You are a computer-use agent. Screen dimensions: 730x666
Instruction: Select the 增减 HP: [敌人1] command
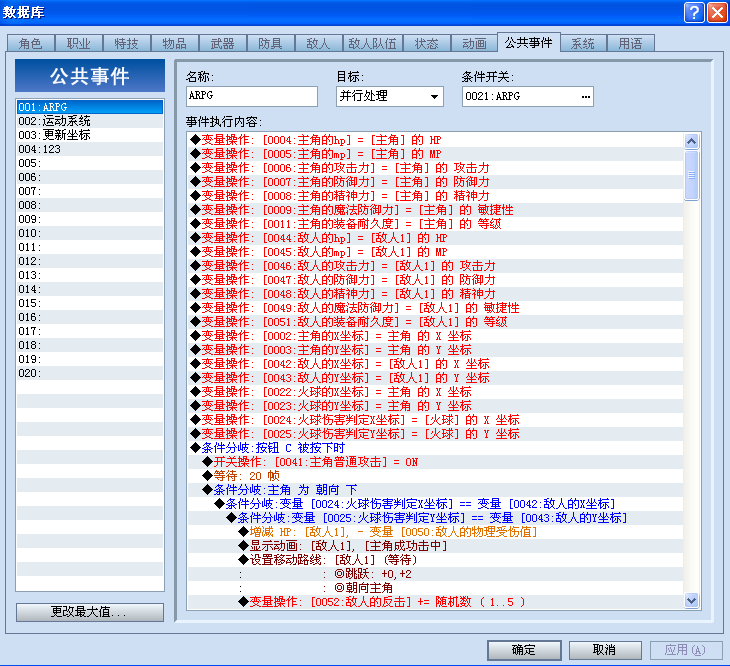point(435,531)
